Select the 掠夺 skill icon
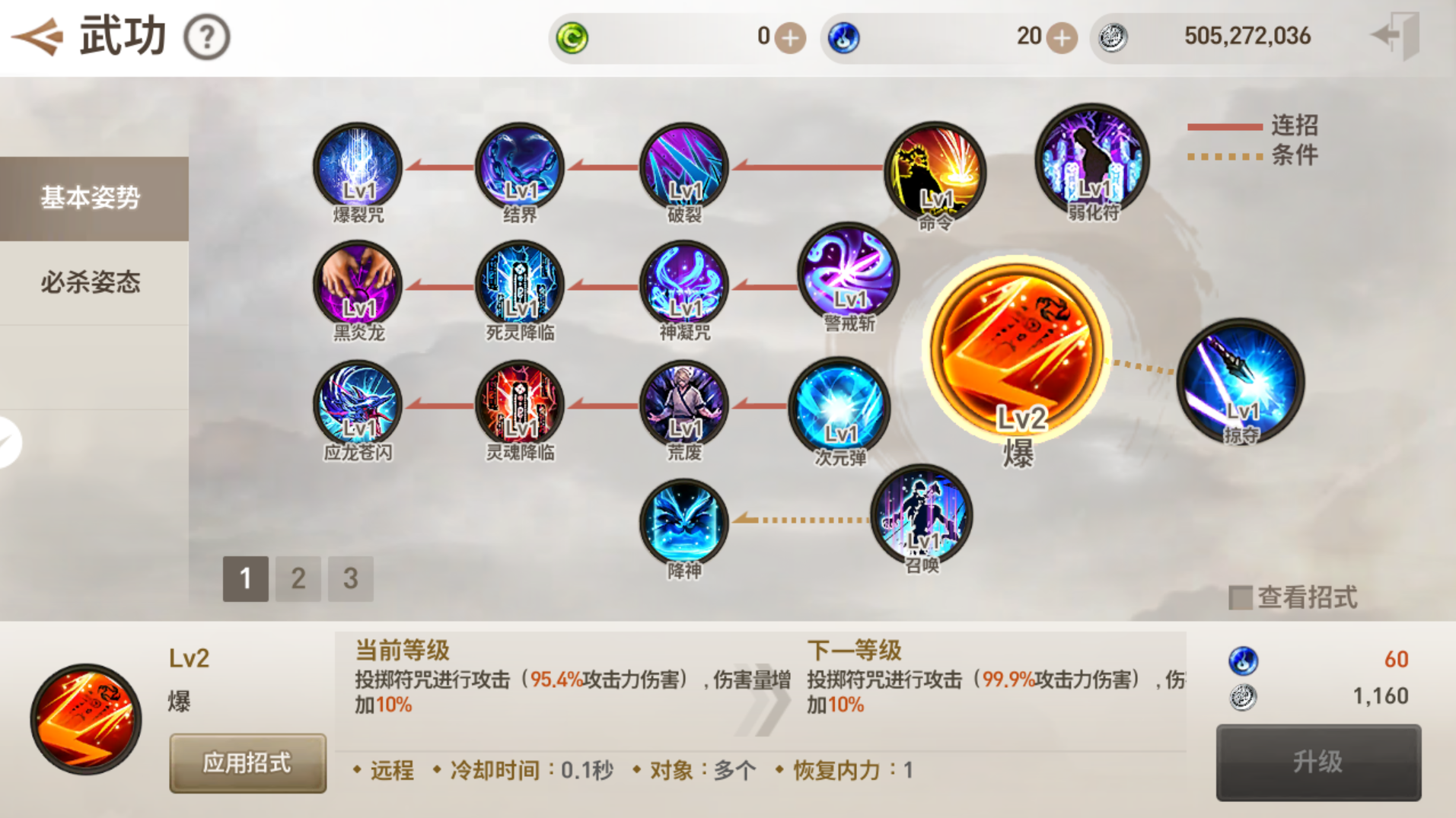The height and width of the screenshot is (818, 1456). [1241, 381]
